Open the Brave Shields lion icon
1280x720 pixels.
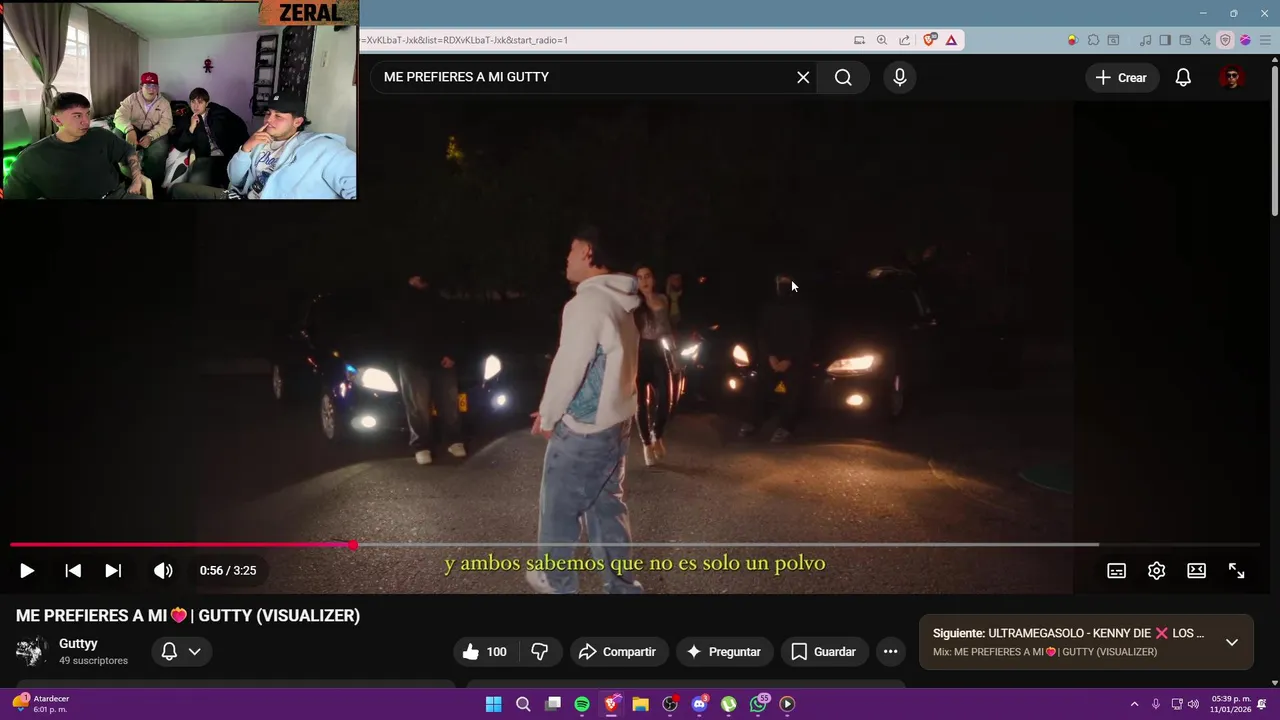(930, 40)
